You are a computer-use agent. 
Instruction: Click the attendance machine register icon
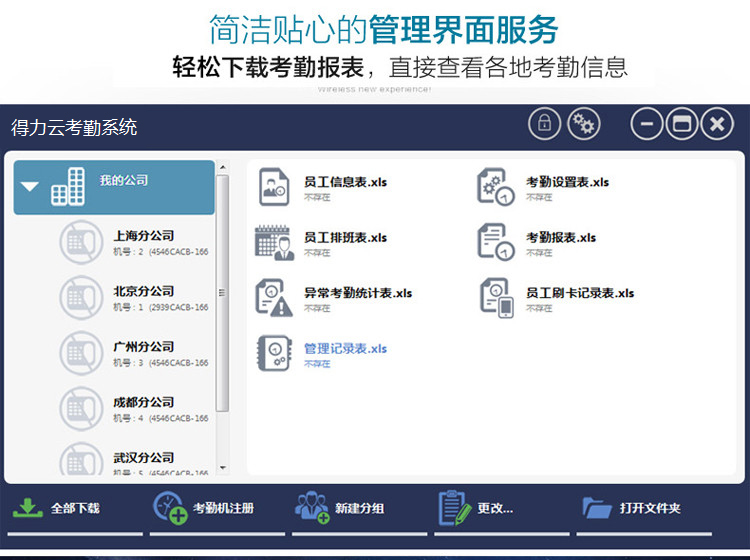pyautogui.click(x=170, y=508)
